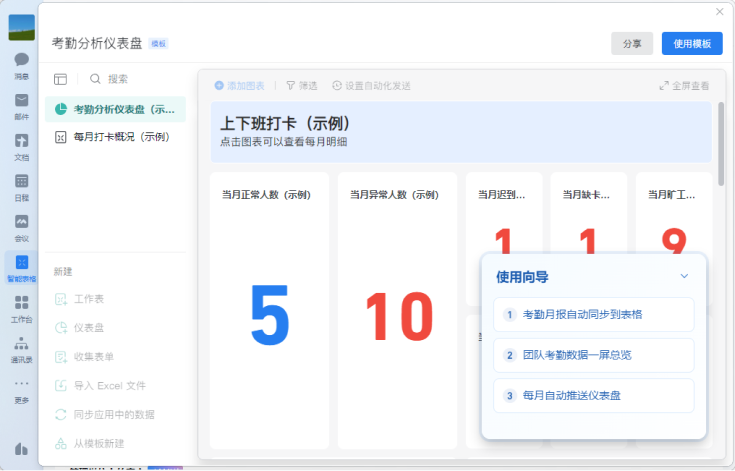
Task: Open the Workbench (工作台) sidebar icon
Action: tap(22, 309)
